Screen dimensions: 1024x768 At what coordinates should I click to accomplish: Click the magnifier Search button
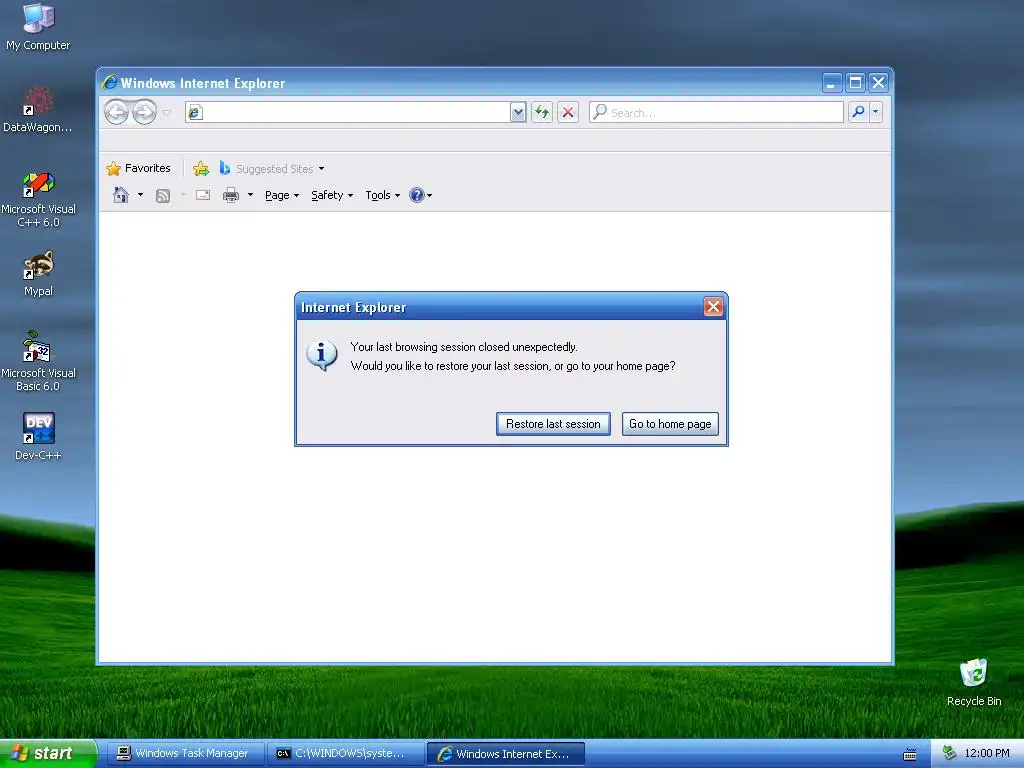click(858, 112)
